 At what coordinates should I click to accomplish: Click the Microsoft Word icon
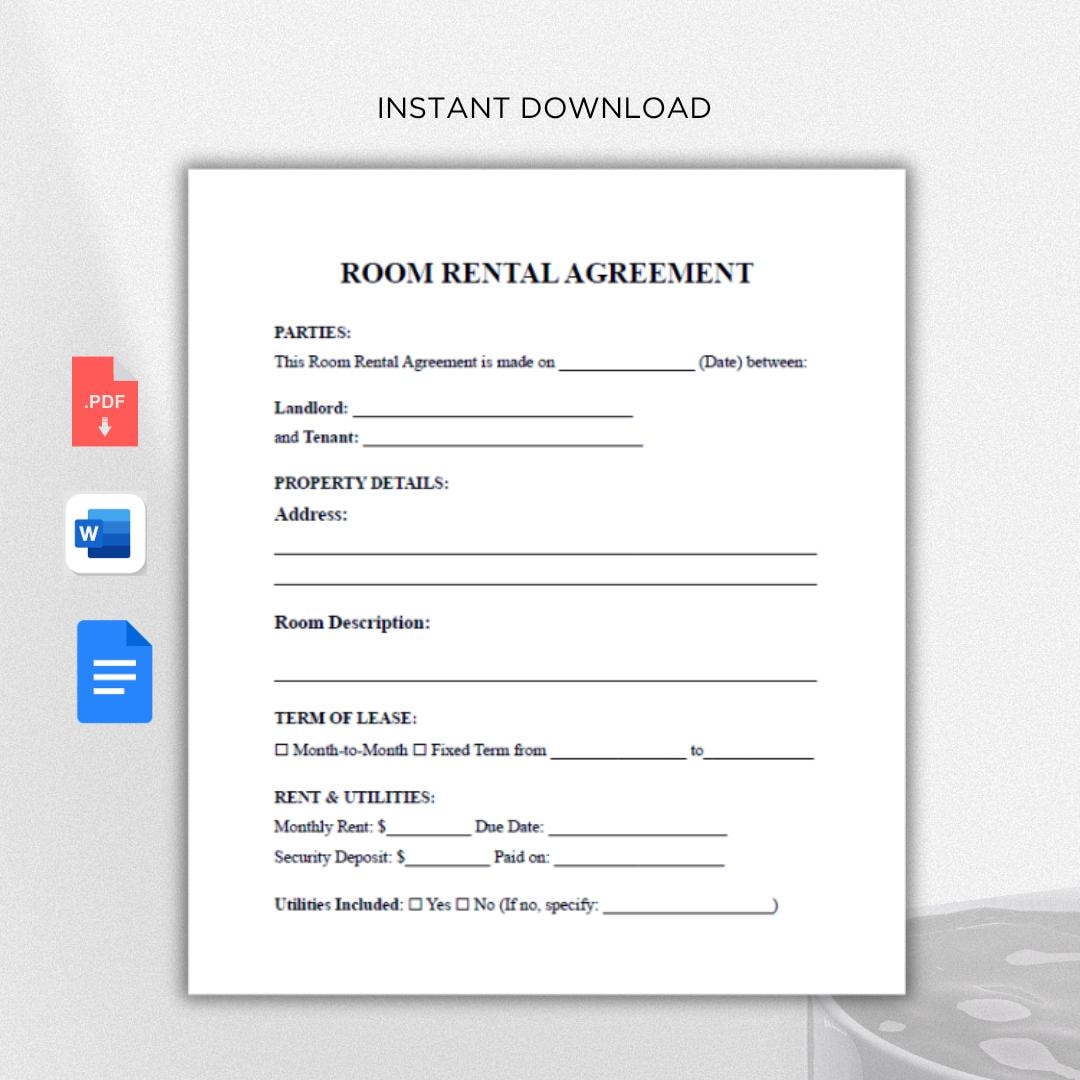[x=105, y=533]
